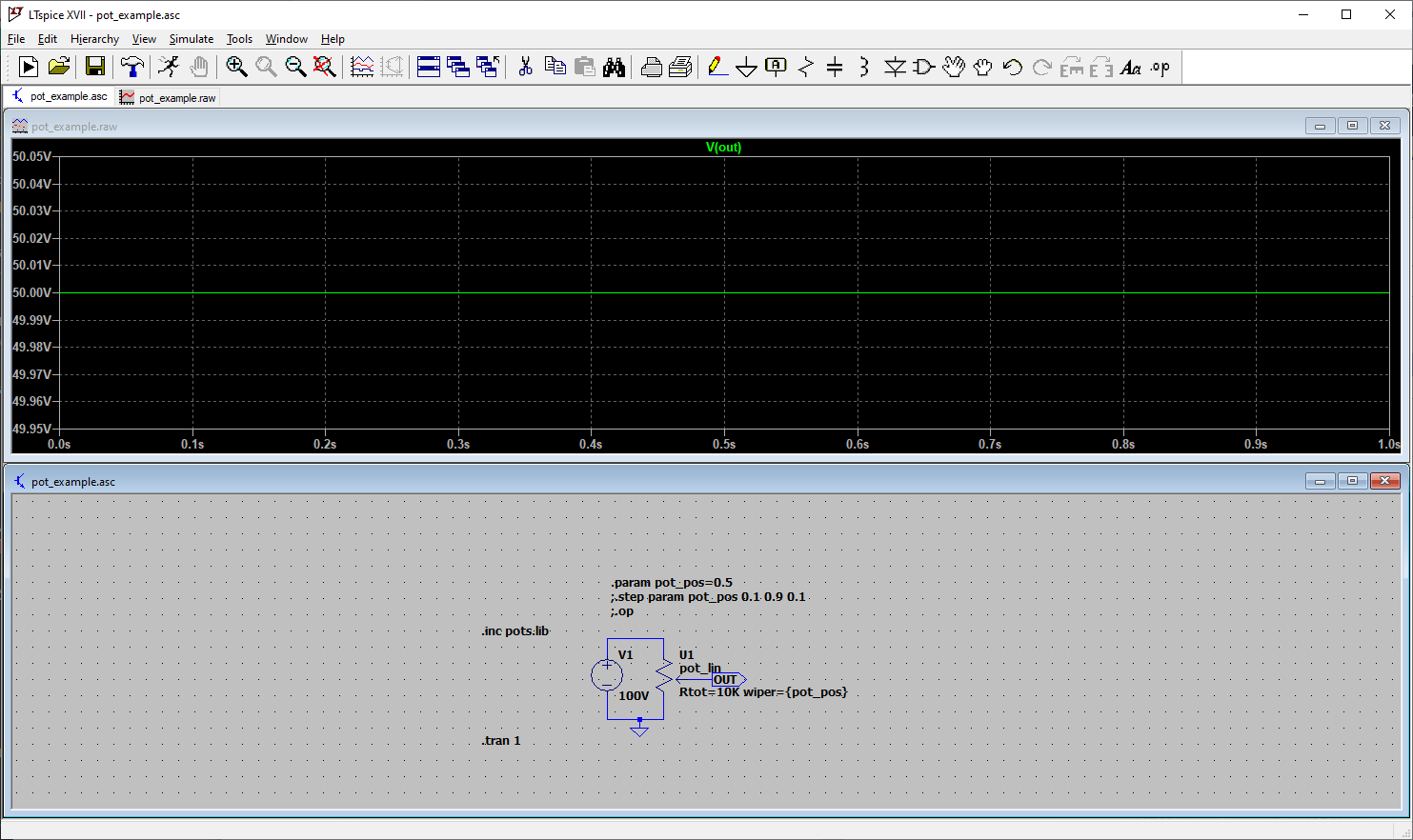Click the V1 voltage source symbol
Viewport: 1413px width, 840px height.
point(607,675)
